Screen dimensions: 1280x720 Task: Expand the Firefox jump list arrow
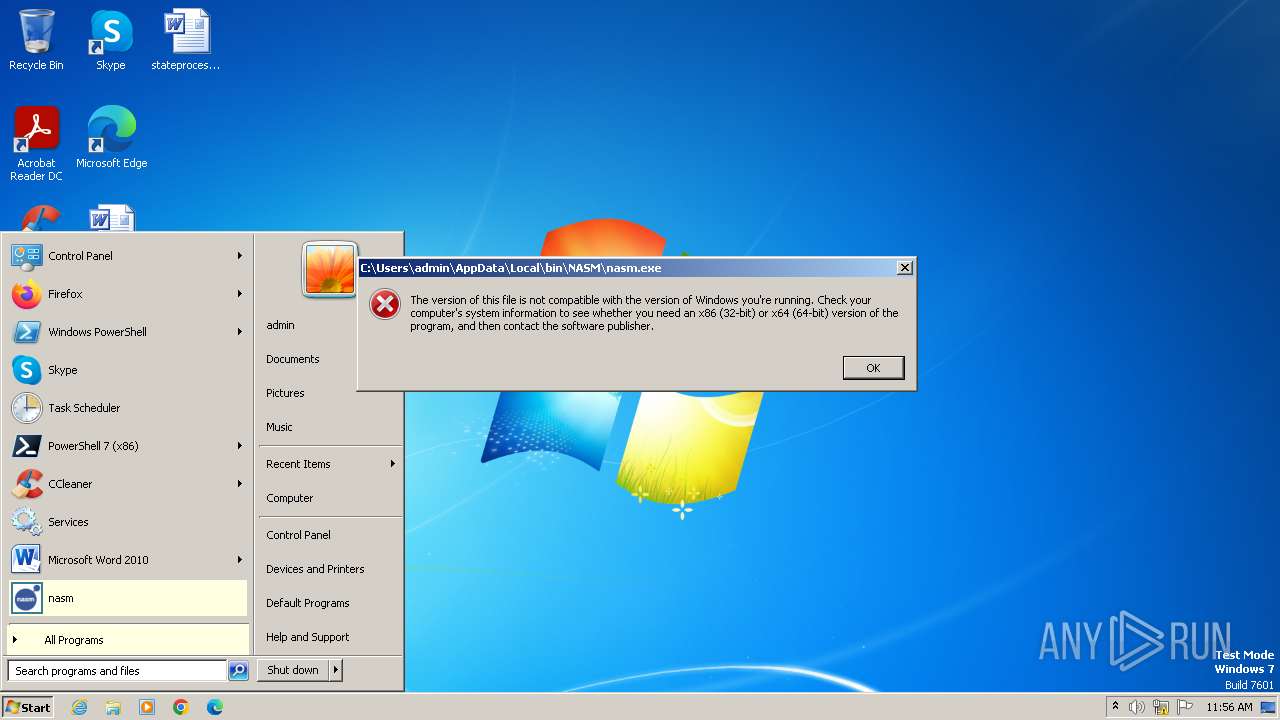coord(240,294)
